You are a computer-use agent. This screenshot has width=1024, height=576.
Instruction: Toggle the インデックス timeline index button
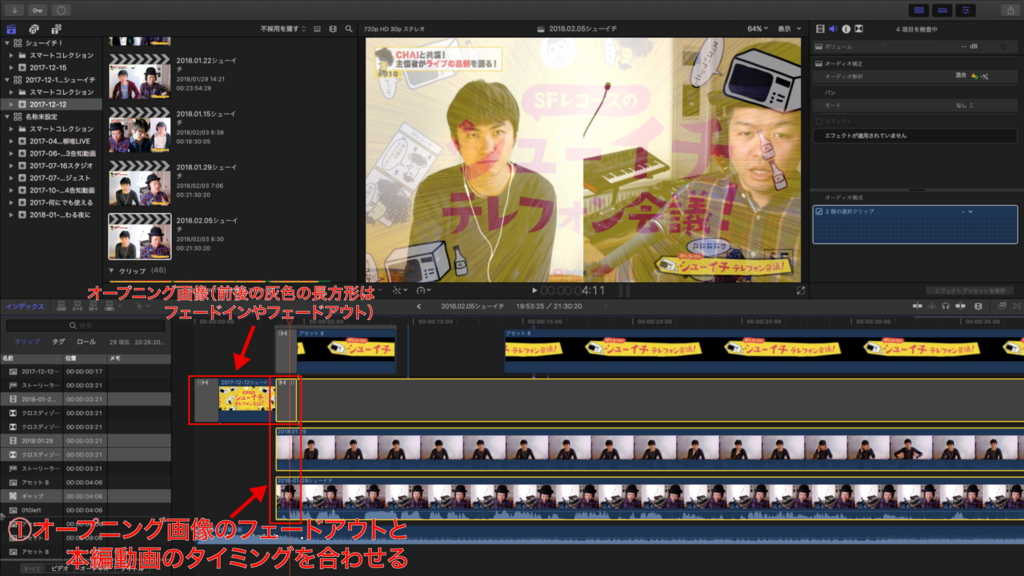(25, 306)
